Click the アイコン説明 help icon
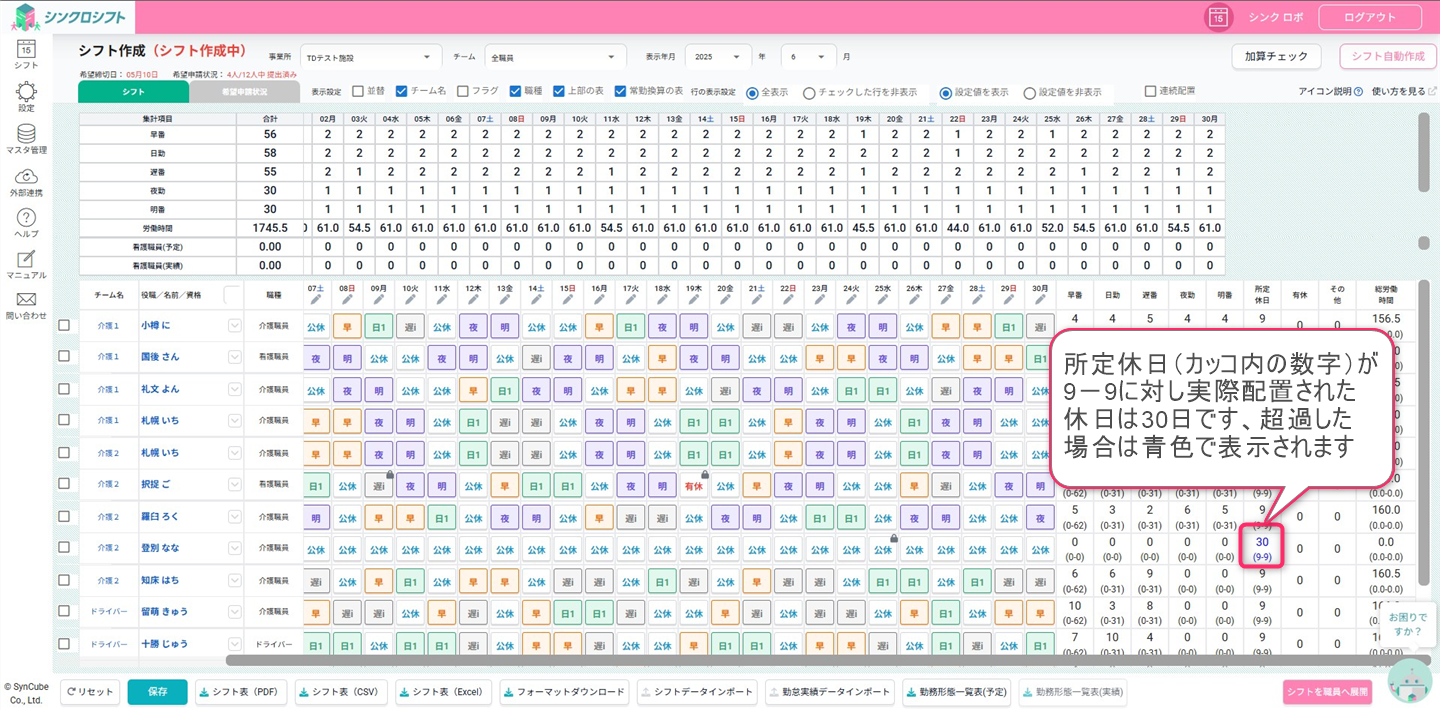1440x710 pixels. point(1358,92)
